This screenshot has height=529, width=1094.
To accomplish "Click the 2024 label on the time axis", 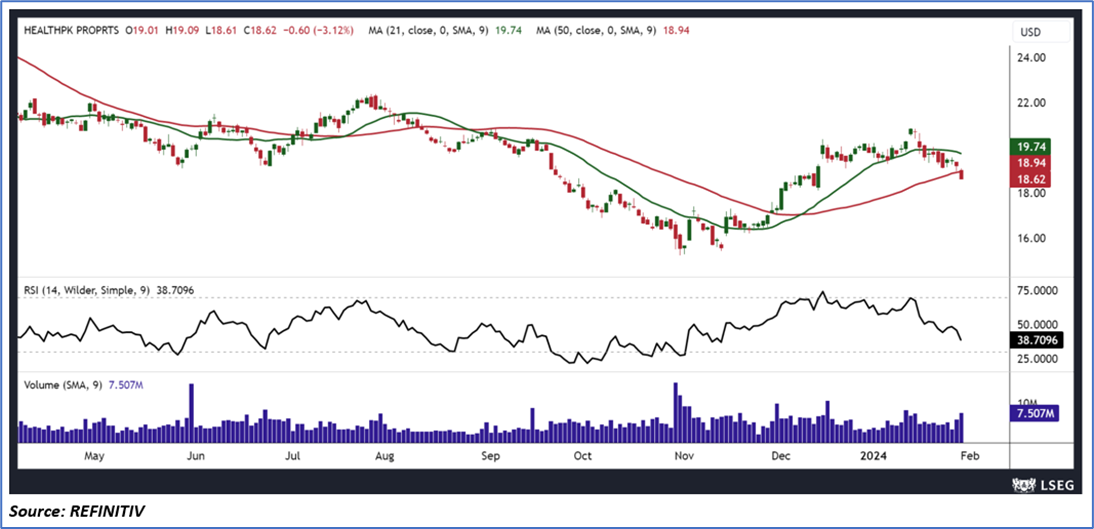I will [873, 456].
